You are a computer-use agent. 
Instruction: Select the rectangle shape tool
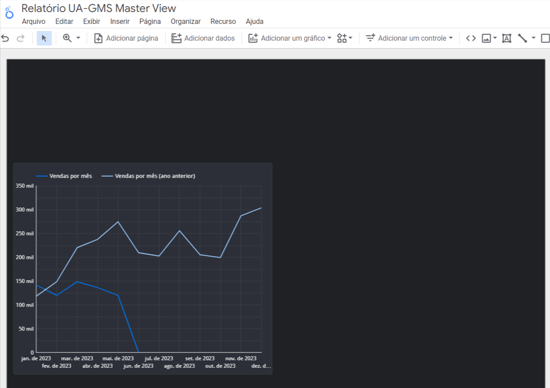click(x=545, y=38)
